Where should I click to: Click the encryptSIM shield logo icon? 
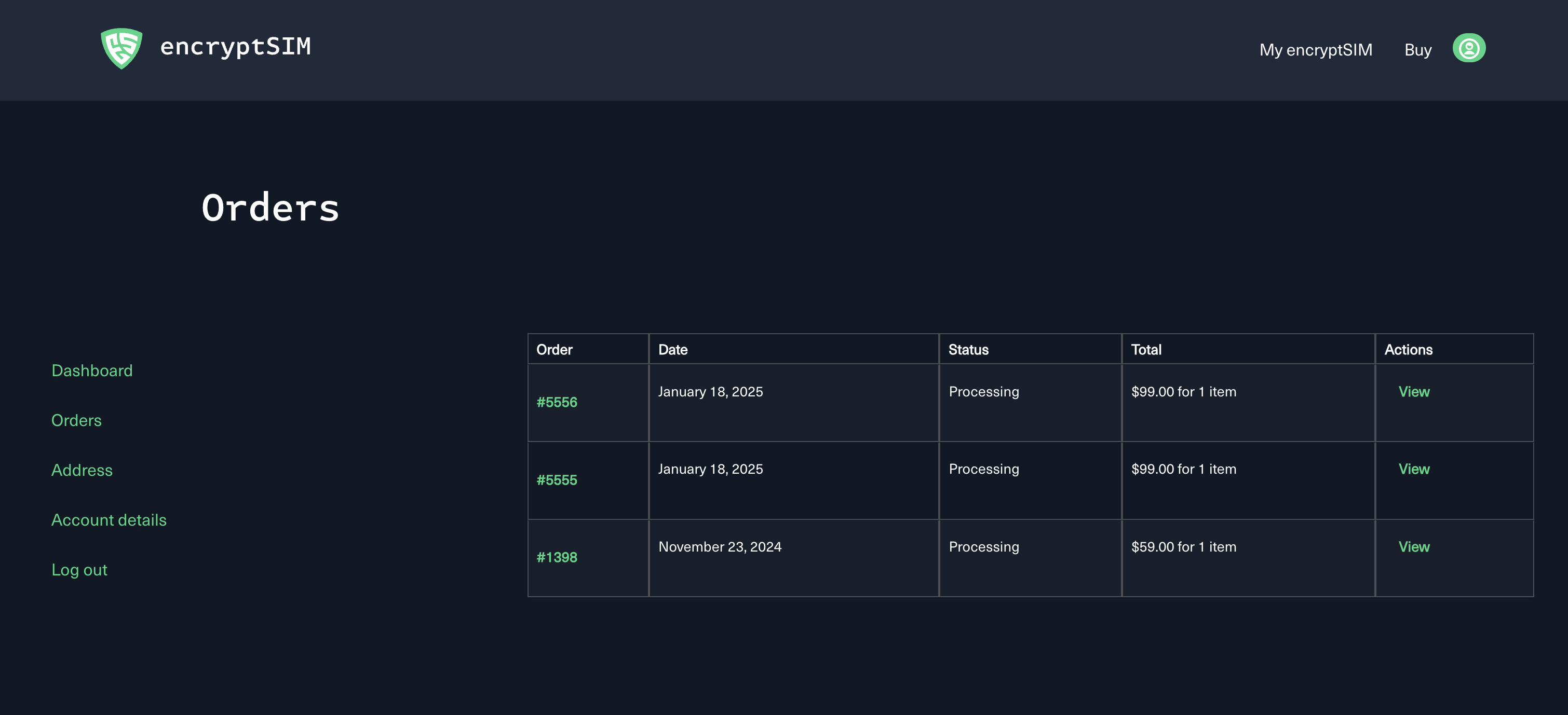121,48
